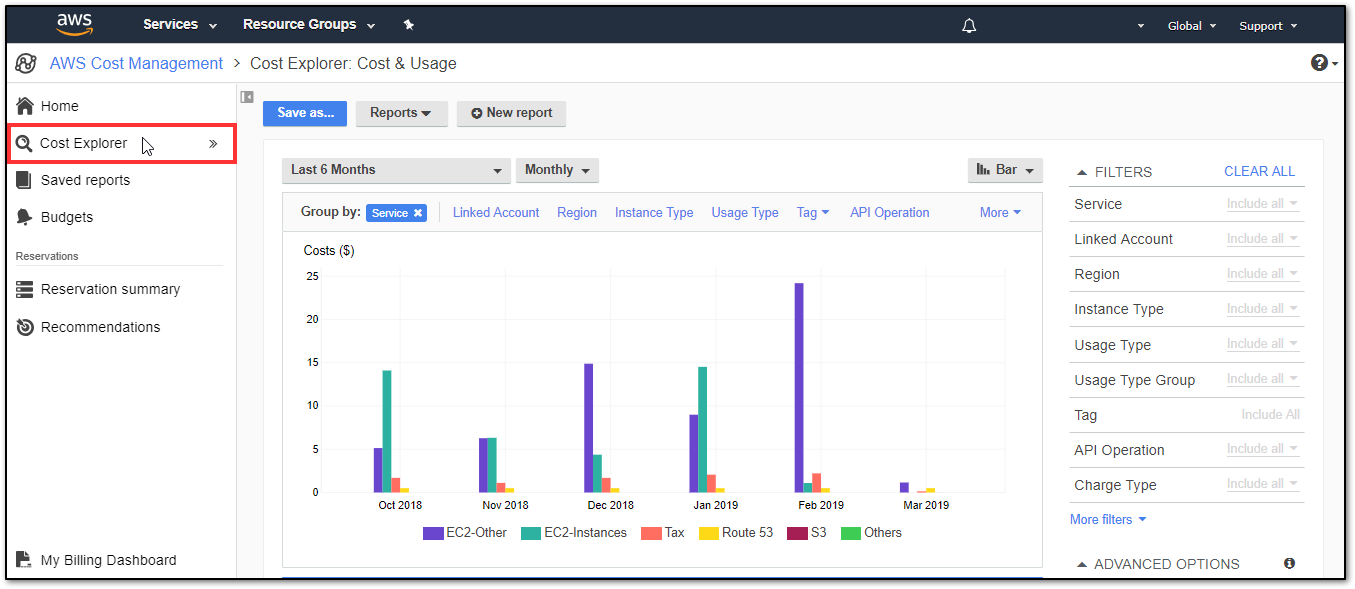Viewport: 1355px width, 589px height.
Task: Open the Global region menu
Action: 1192,26
